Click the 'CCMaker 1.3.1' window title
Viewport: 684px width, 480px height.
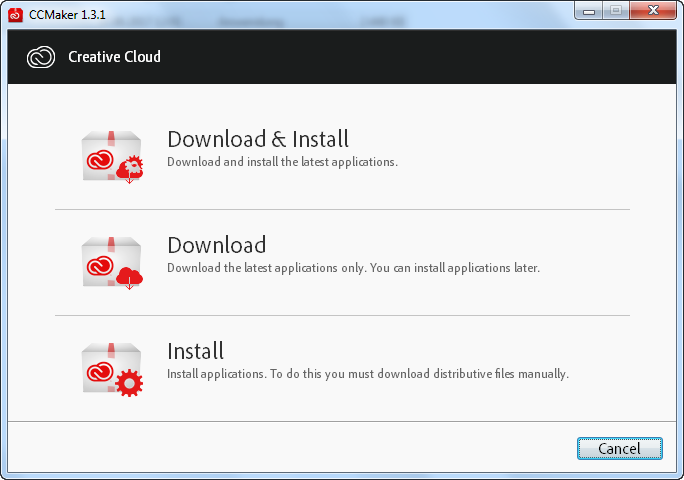click(x=67, y=15)
